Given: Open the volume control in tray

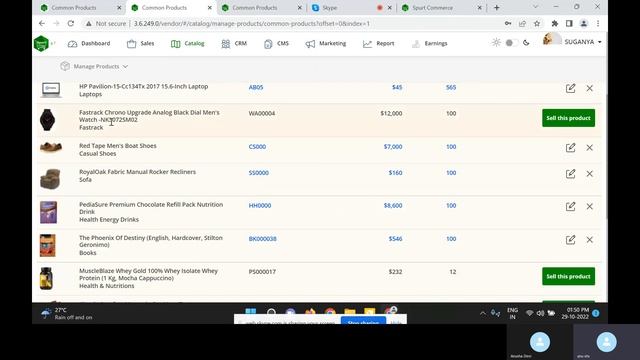Looking at the screenshot, I should [x=540, y=313].
